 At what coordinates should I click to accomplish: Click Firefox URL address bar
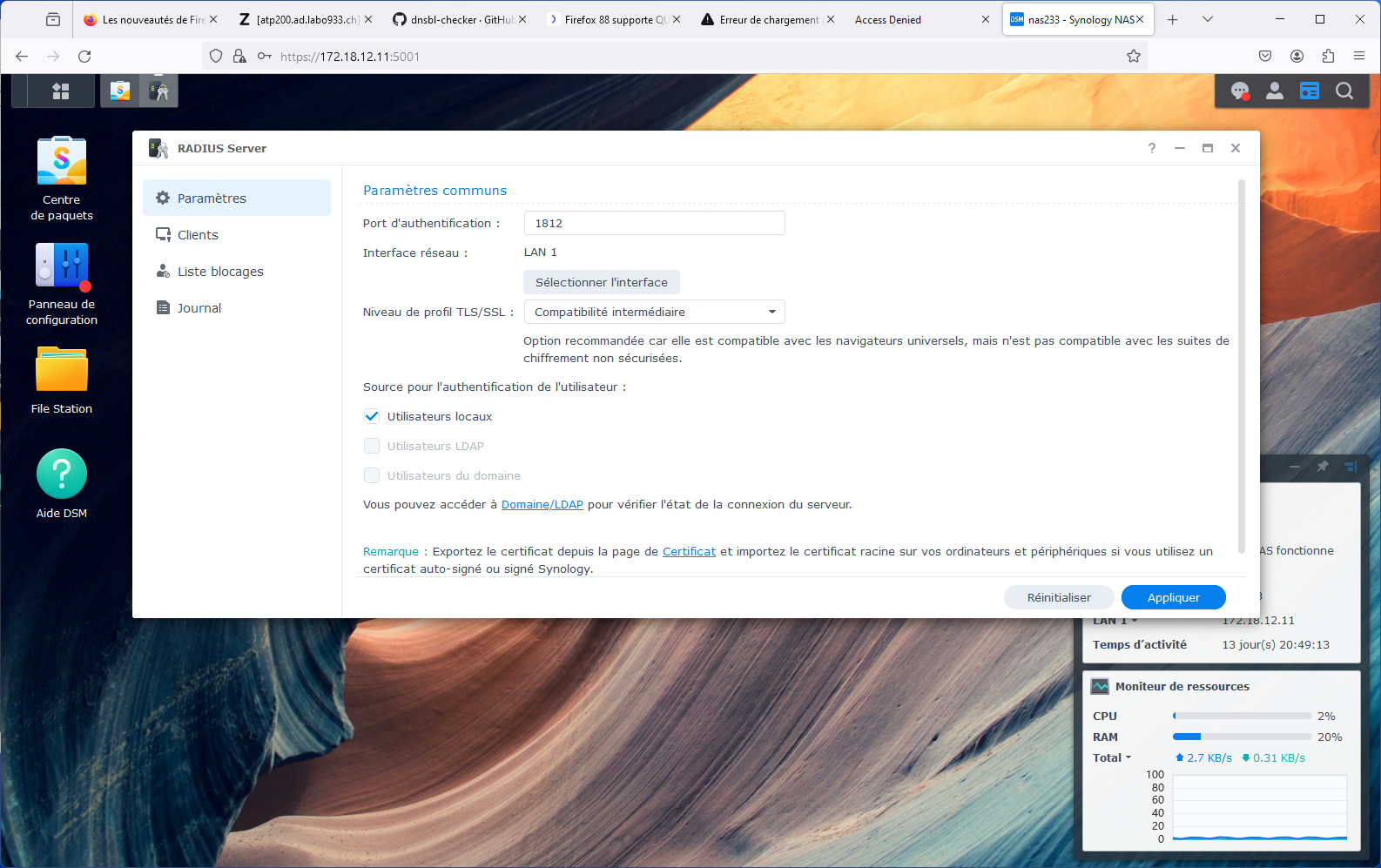(x=675, y=57)
